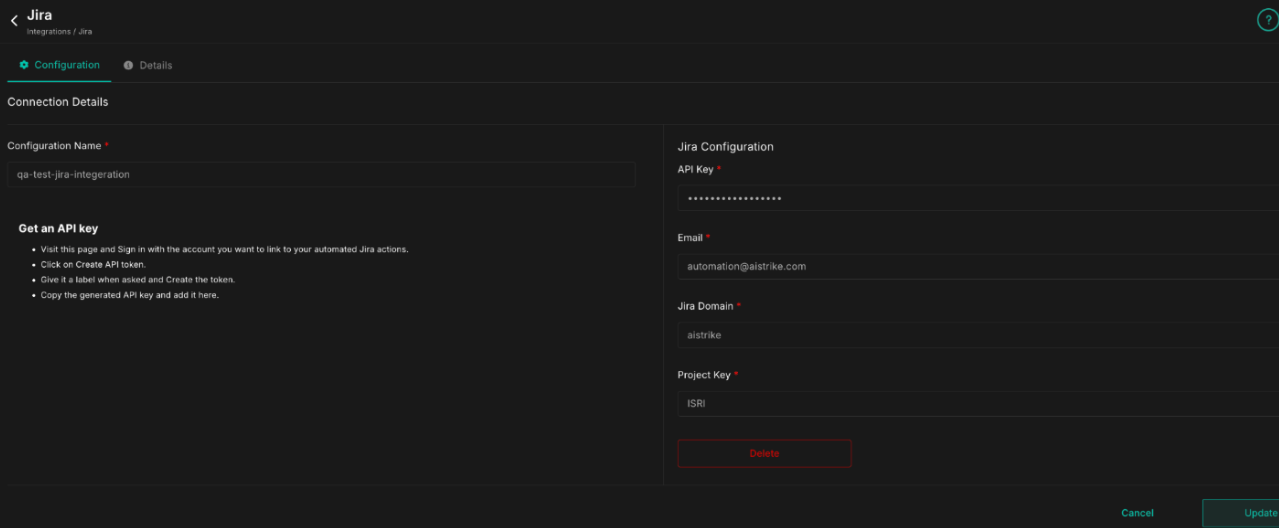Click the info icon on the Details tab
Screen dimensions: 1279x528
pyautogui.click(x=128, y=65)
